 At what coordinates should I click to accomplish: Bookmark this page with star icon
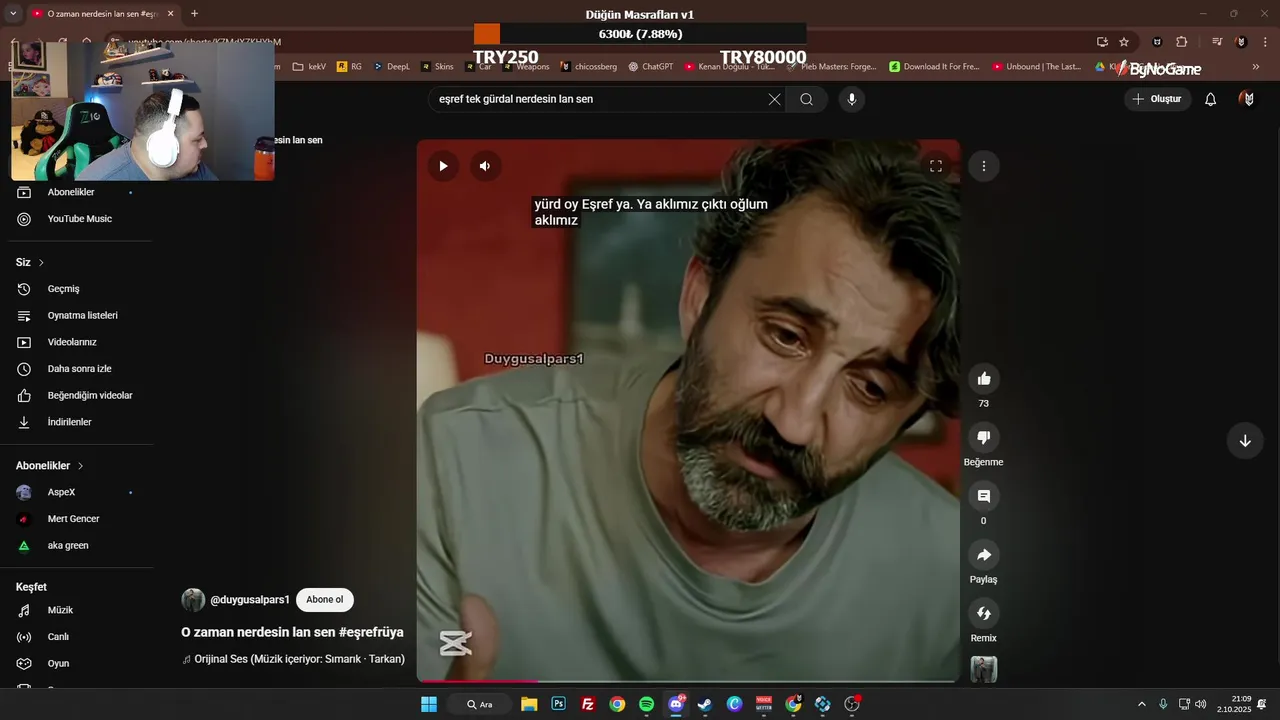[1124, 42]
